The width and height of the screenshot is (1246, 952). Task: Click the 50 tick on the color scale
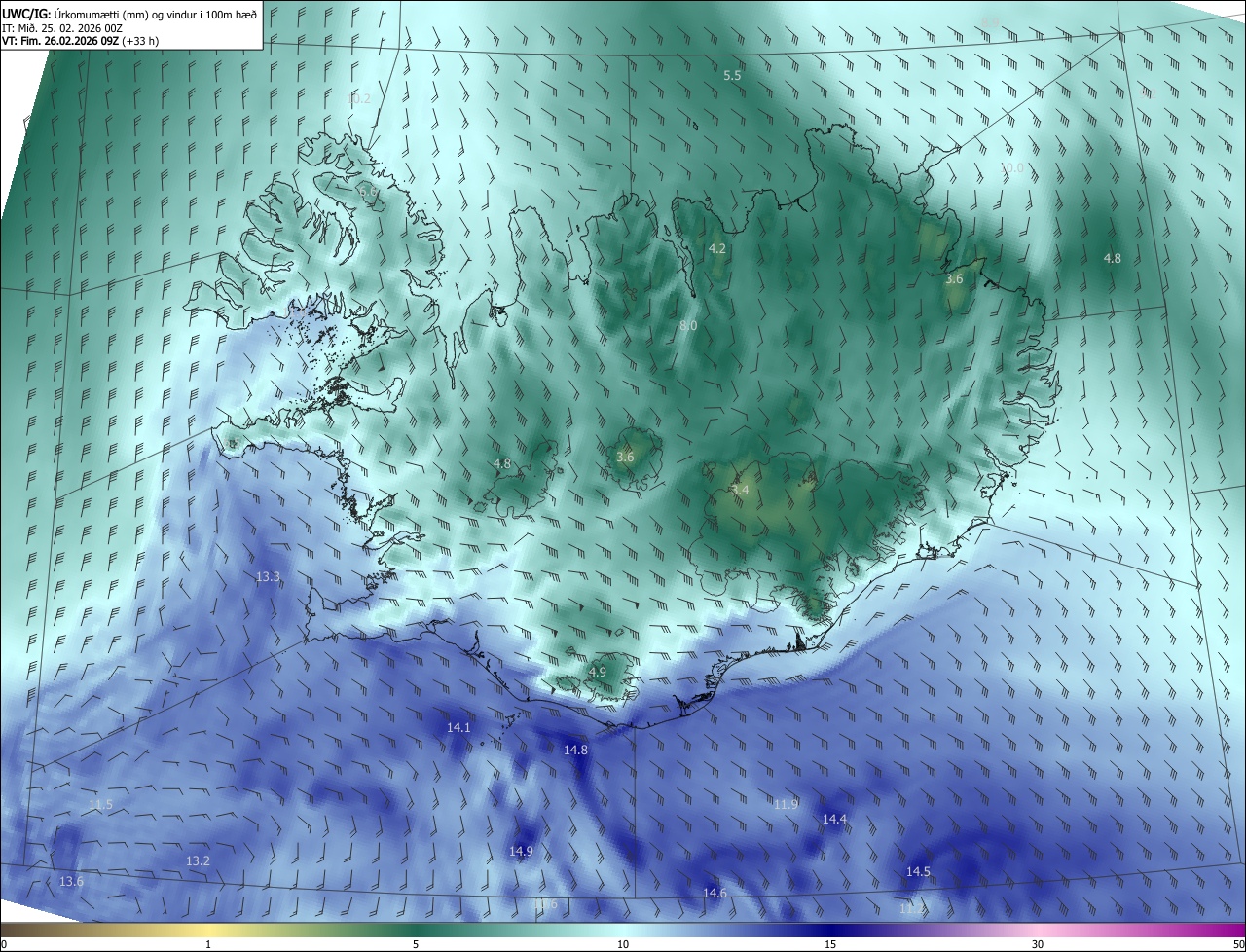tap(1238, 944)
